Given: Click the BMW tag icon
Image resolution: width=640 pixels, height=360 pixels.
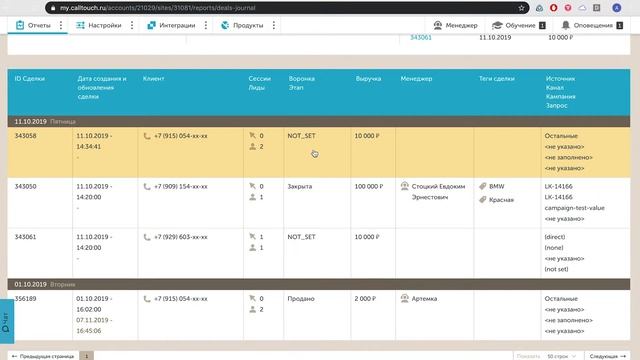Looking at the screenshot, I should tap(482, 186).
